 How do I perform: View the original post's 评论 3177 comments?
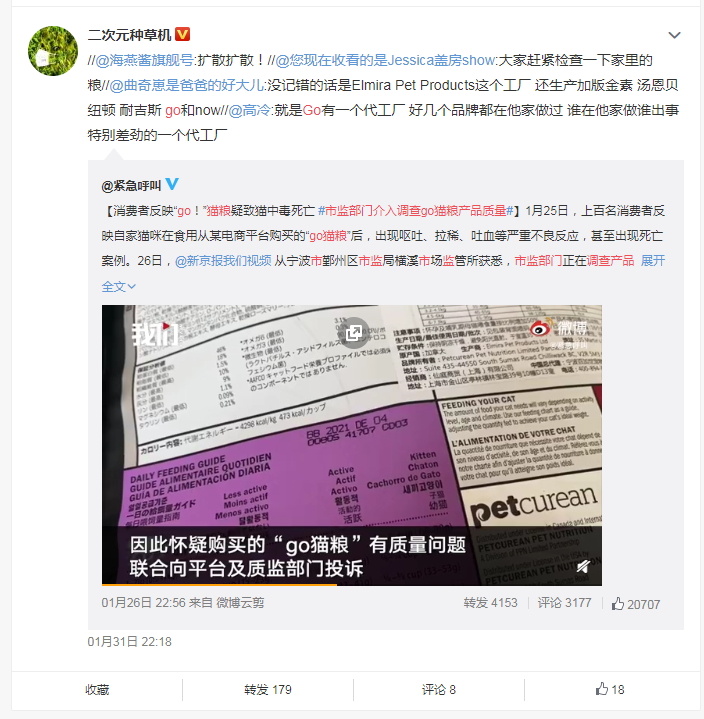pyautogui.click(x=565, y=603)
